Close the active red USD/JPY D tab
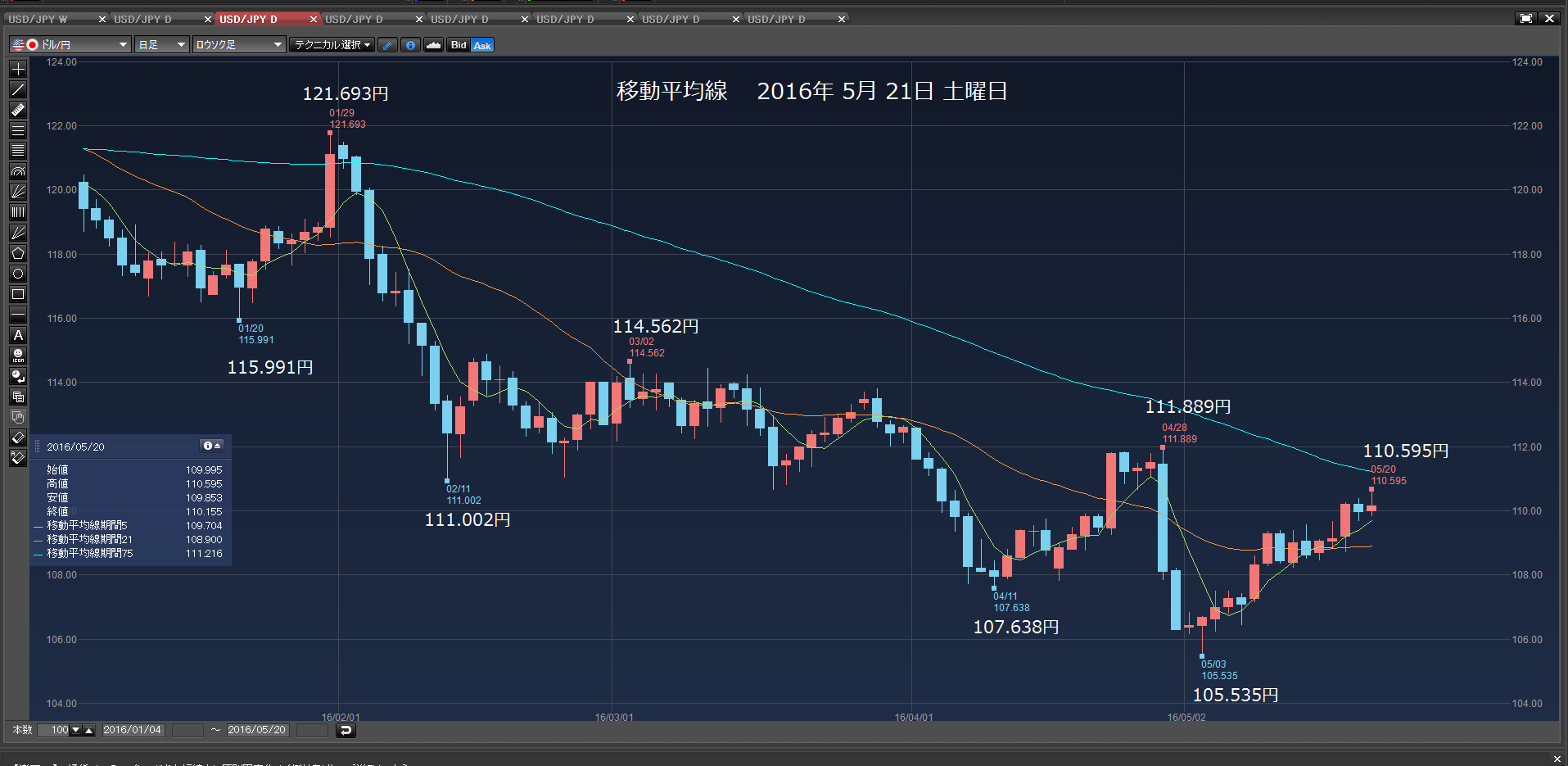 tap(314, 19)
